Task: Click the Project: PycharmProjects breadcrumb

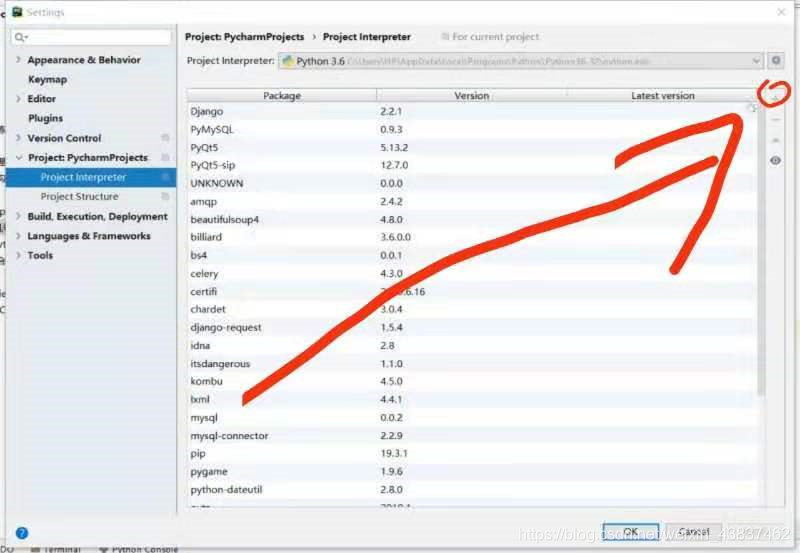Action: [244, 37]
